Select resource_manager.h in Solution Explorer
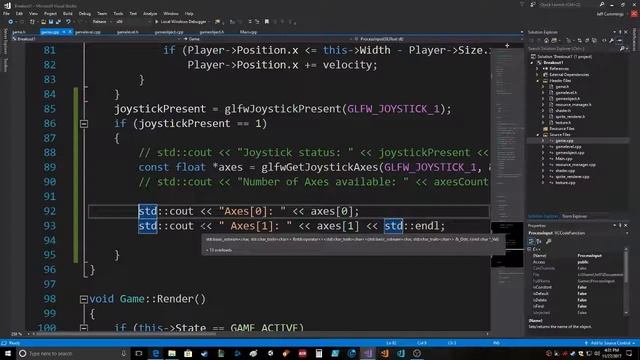This screenshot has width=640, height=360. pyautogui.click(x=573, y=104)
